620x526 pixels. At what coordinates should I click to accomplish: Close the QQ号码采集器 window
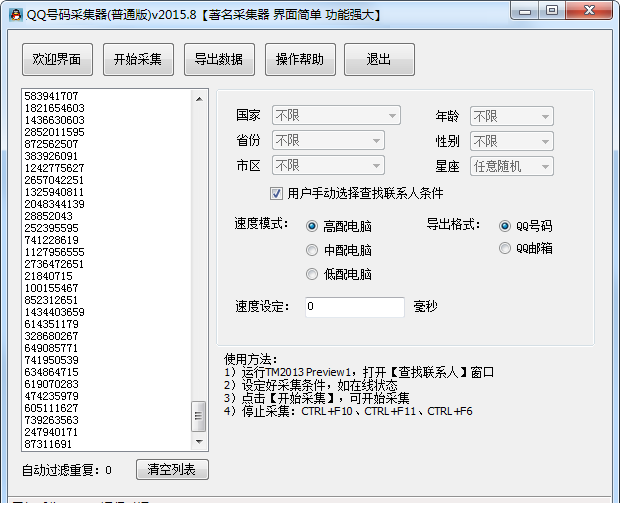pos(589,11)
